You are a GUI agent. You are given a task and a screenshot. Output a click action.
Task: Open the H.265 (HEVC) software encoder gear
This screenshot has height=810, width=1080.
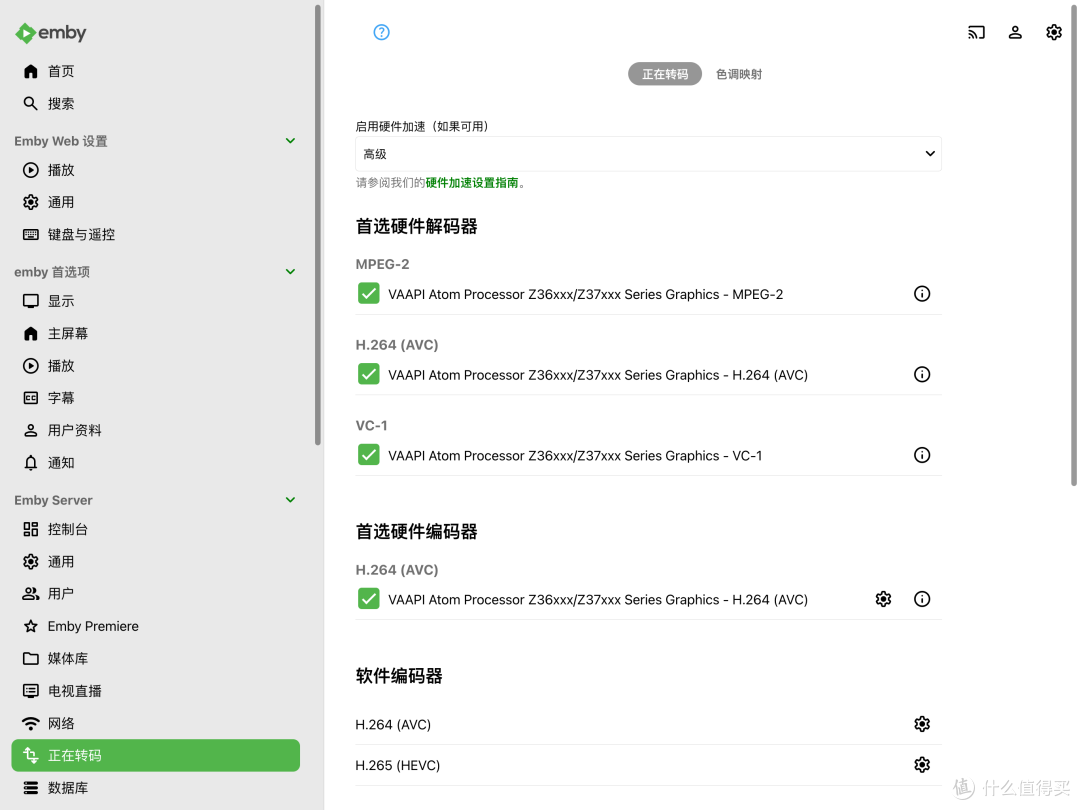[921, 764]
